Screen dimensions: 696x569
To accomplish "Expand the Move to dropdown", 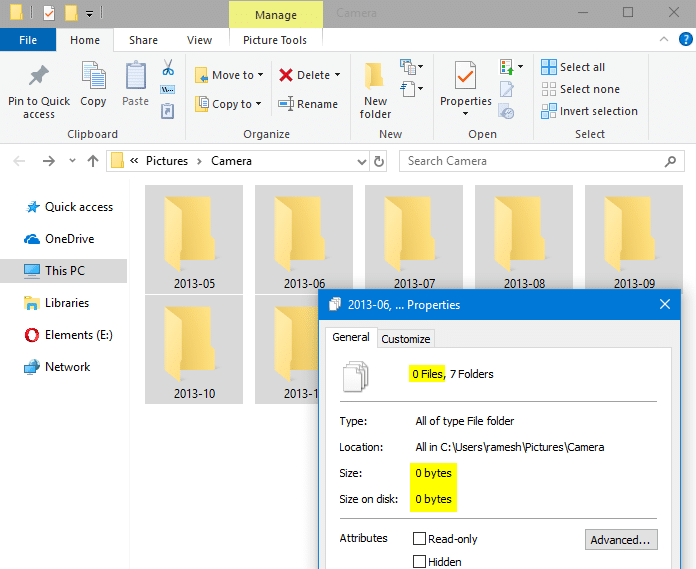I will 261,75.
